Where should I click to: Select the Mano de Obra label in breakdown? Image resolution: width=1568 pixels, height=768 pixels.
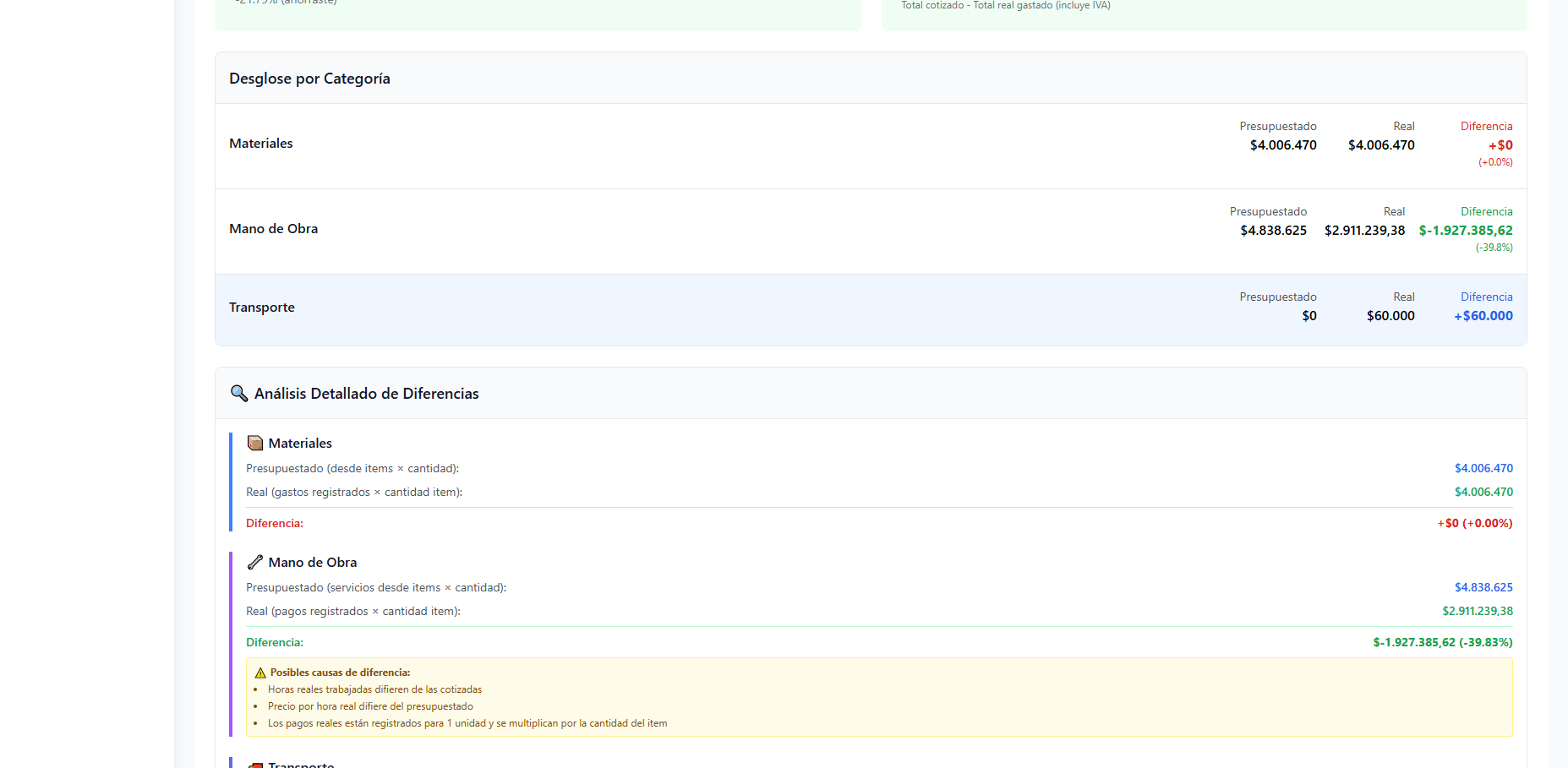pyautogui.click(x=273, y=229)
